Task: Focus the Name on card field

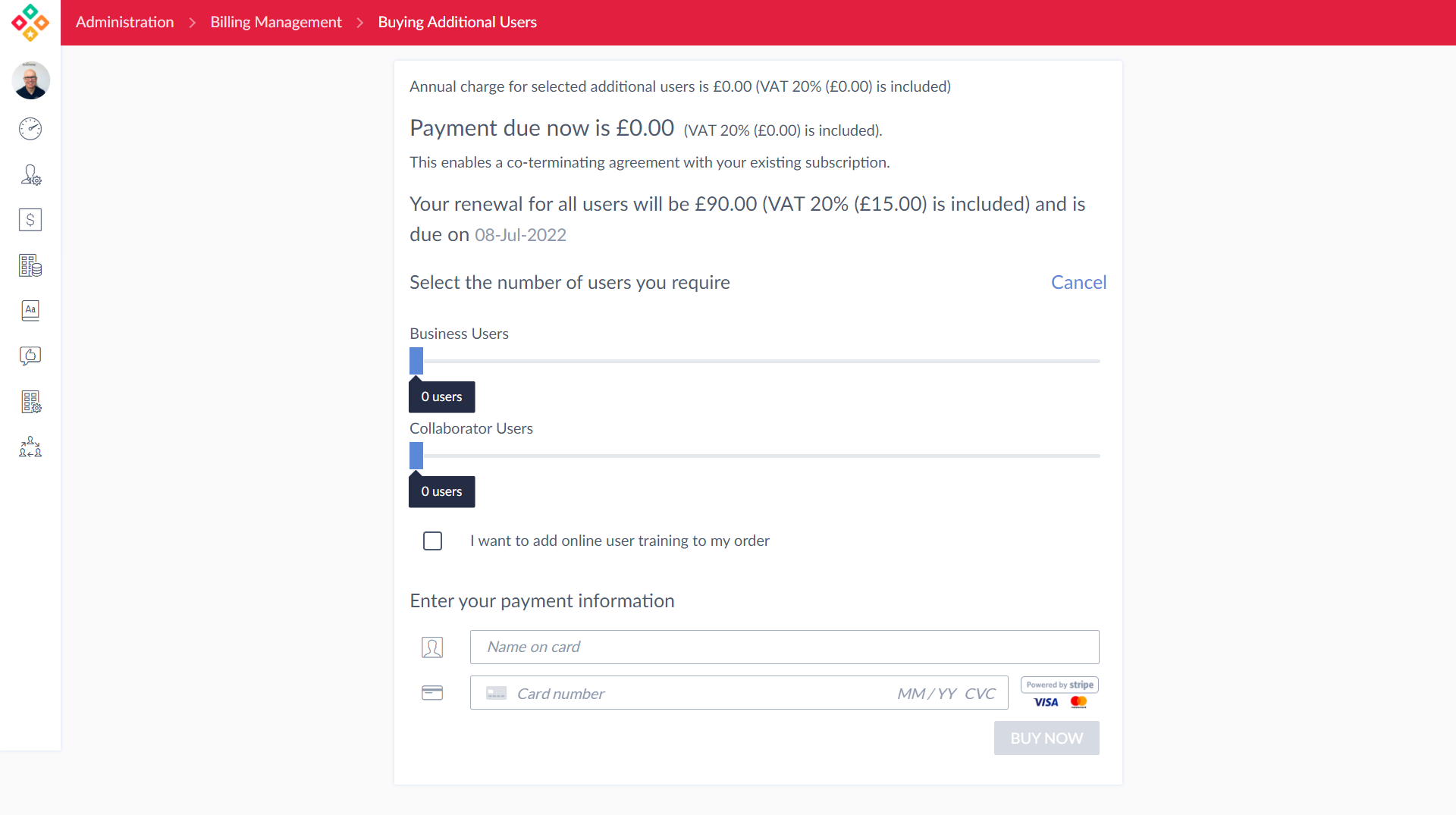Action: pos(784,647)
